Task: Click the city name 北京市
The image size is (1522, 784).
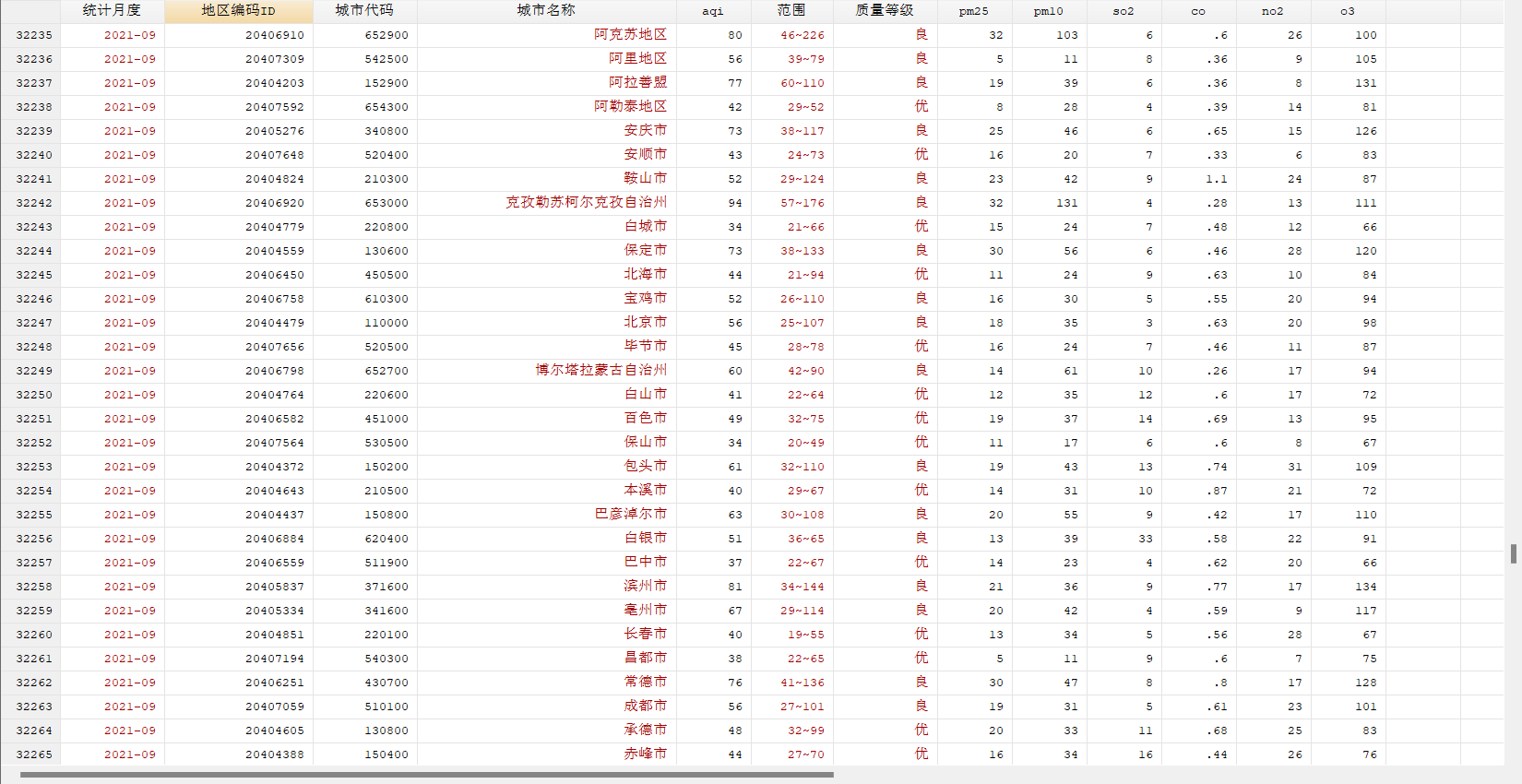Action: pyautogui.click(x=645, y=323)
